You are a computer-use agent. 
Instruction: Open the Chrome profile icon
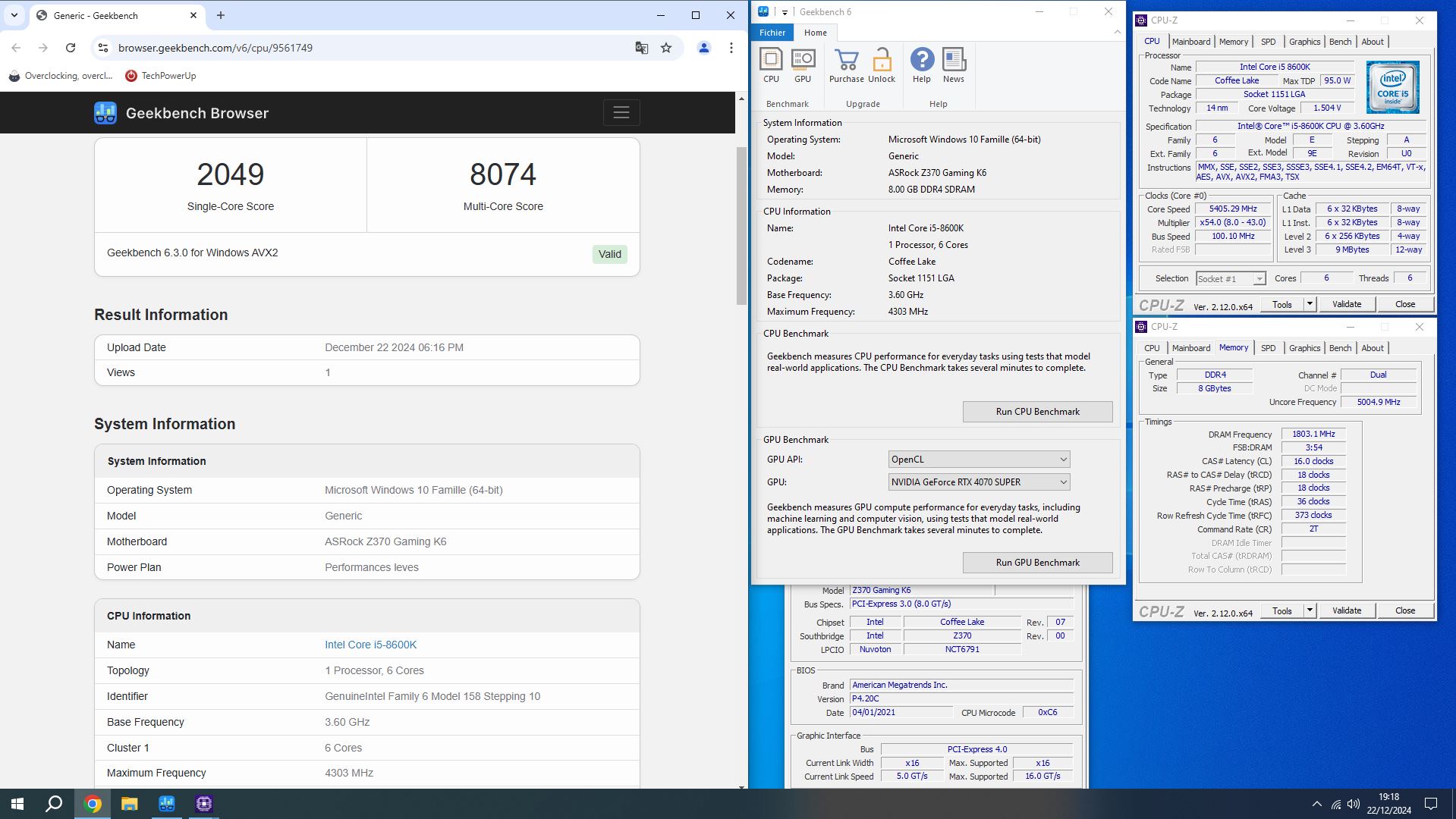tap(704, 48)
